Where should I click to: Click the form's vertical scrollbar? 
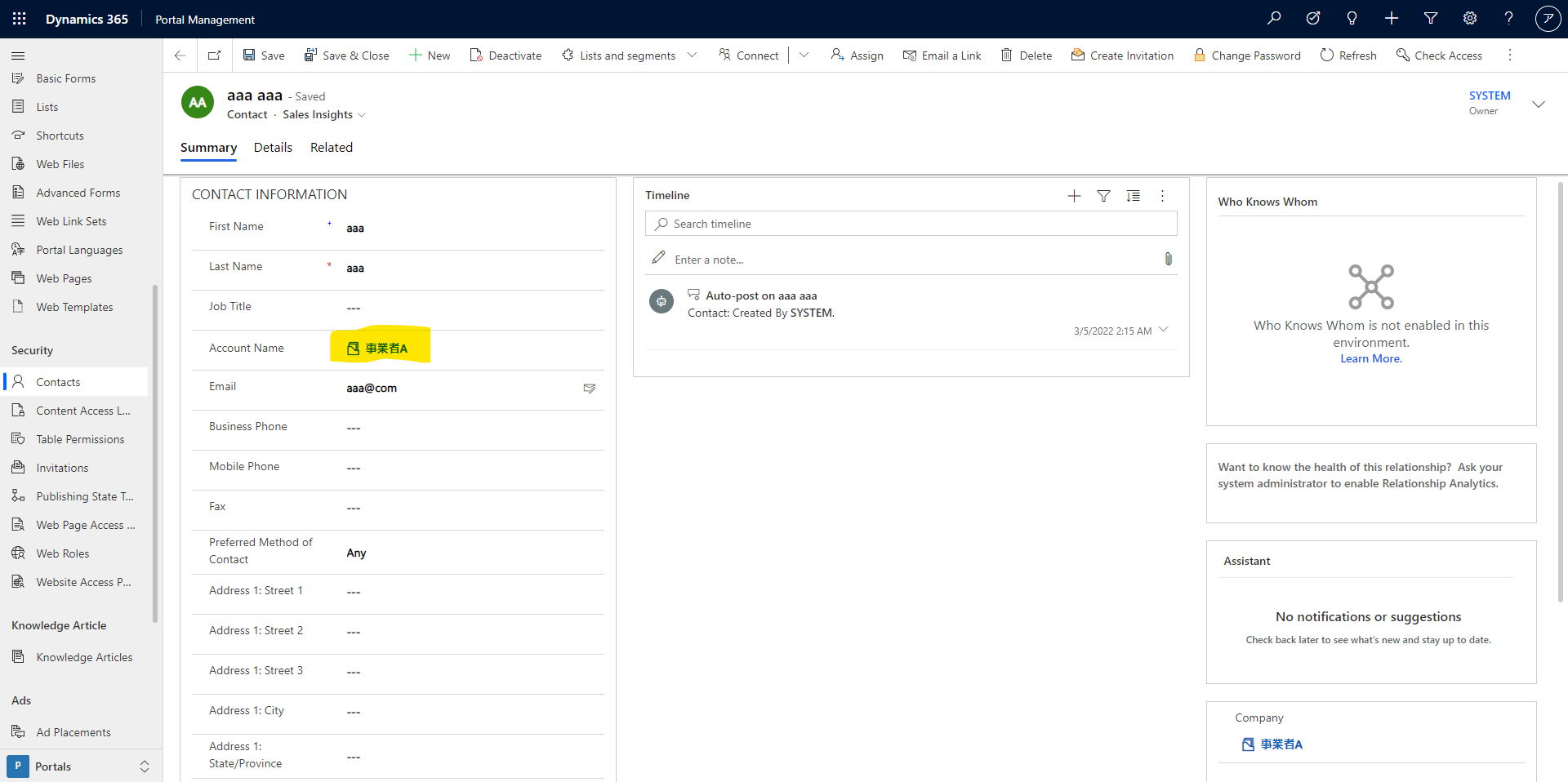click(x=1561, y=392)
